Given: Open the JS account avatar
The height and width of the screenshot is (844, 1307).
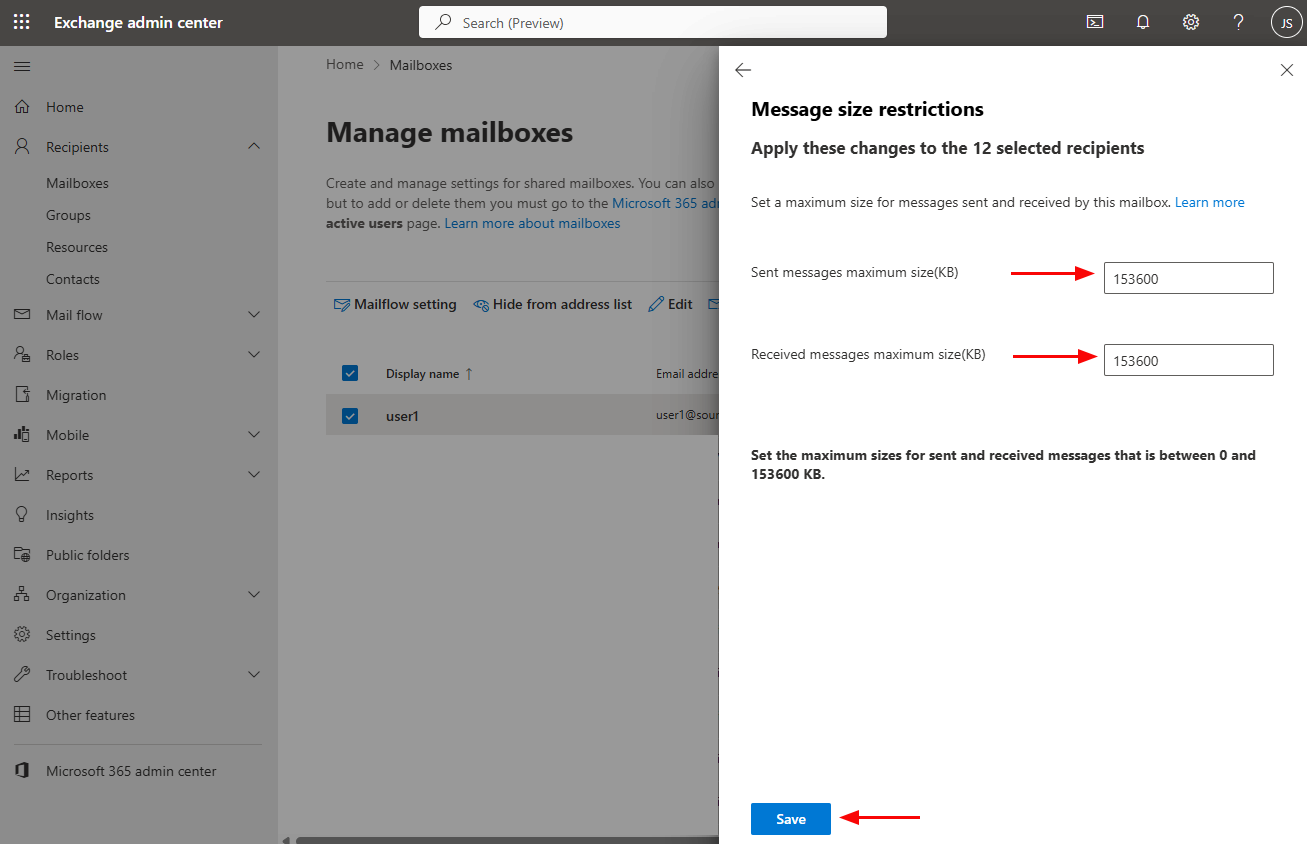Looking at the screenshot, I should pos(1286,22).
